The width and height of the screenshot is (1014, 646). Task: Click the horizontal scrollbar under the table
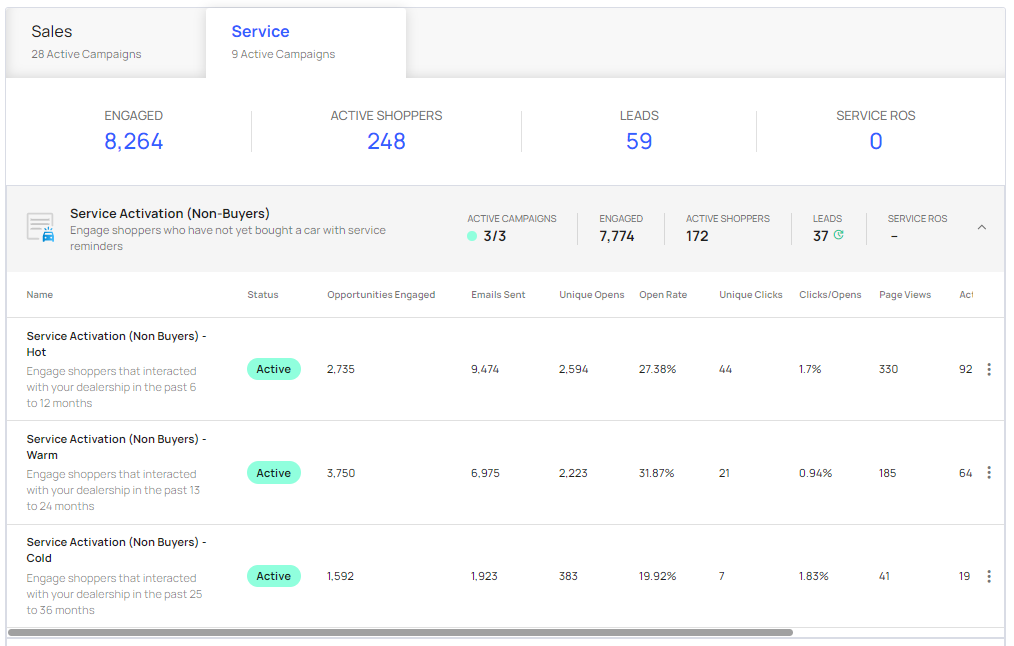pyautogui.click(x=400, y=632)
